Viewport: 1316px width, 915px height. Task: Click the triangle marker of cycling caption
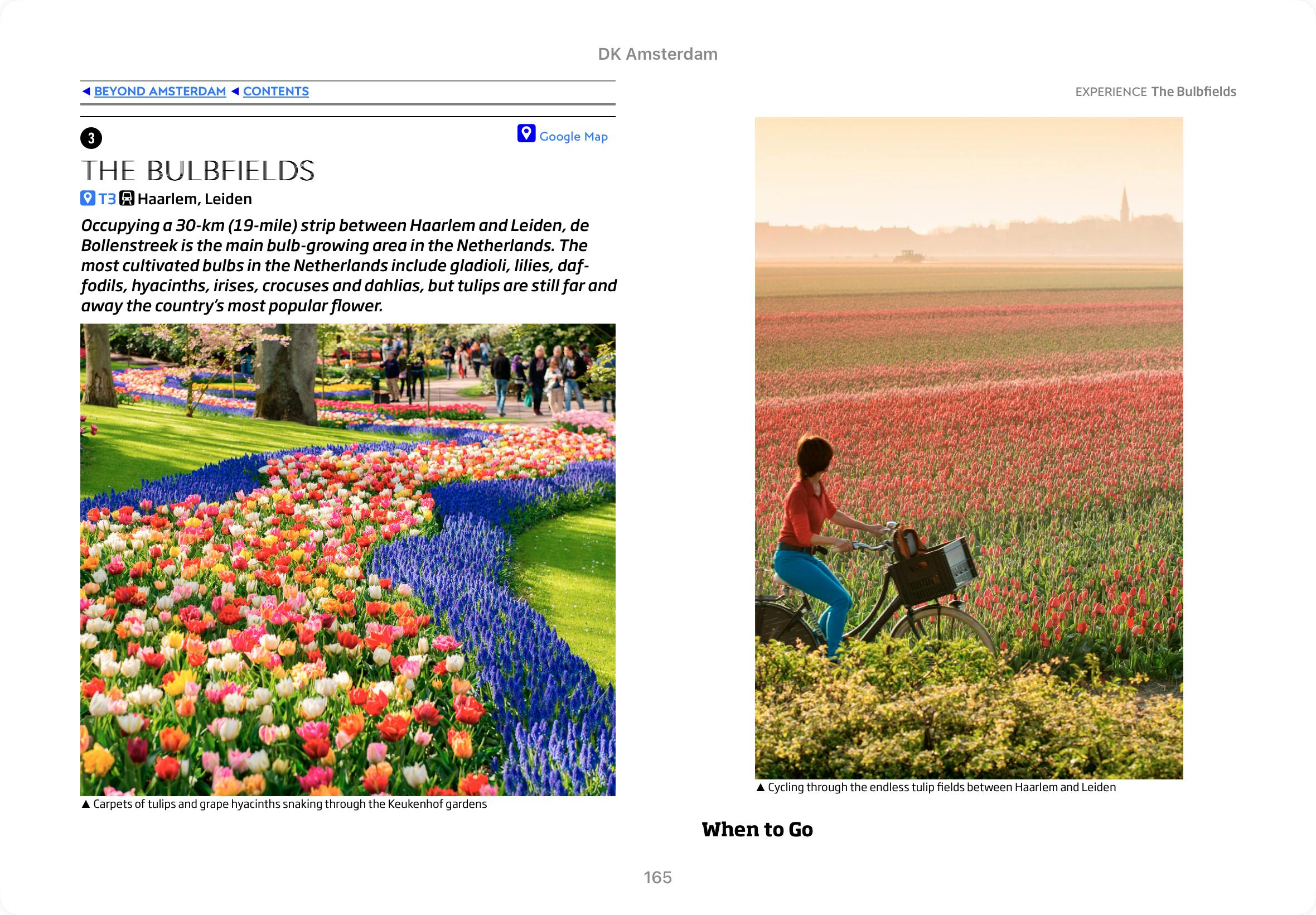point(760,788)
